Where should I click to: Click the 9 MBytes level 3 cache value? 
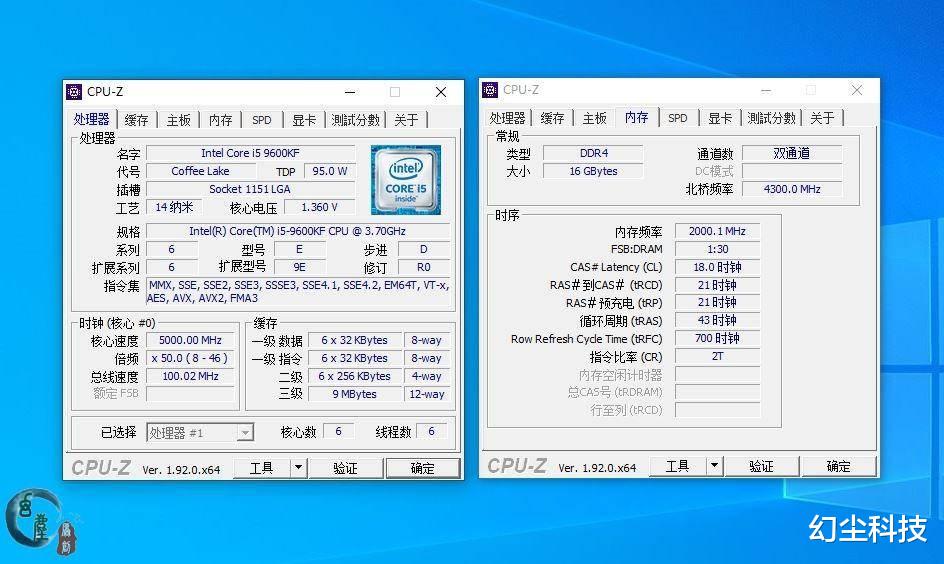355,394
